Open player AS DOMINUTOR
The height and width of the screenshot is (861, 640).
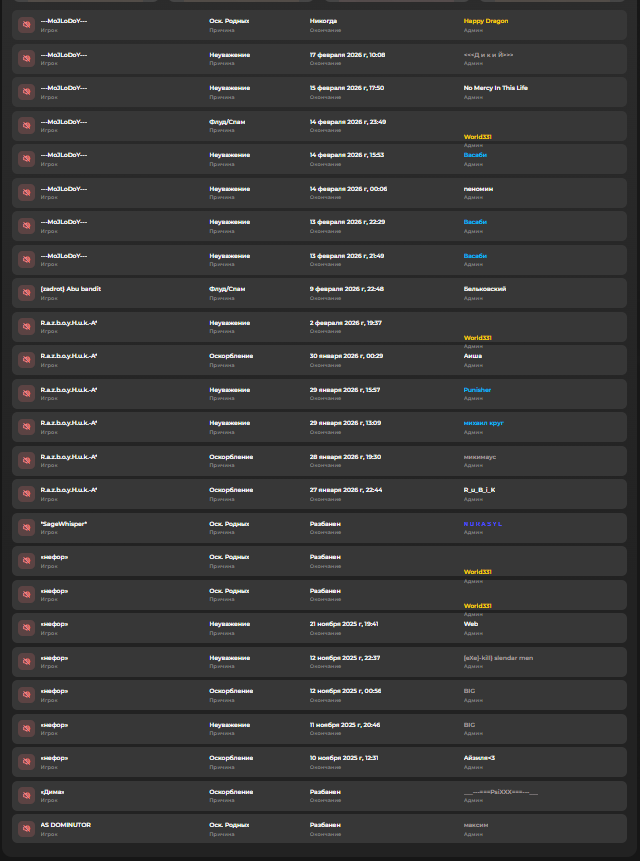65,825
